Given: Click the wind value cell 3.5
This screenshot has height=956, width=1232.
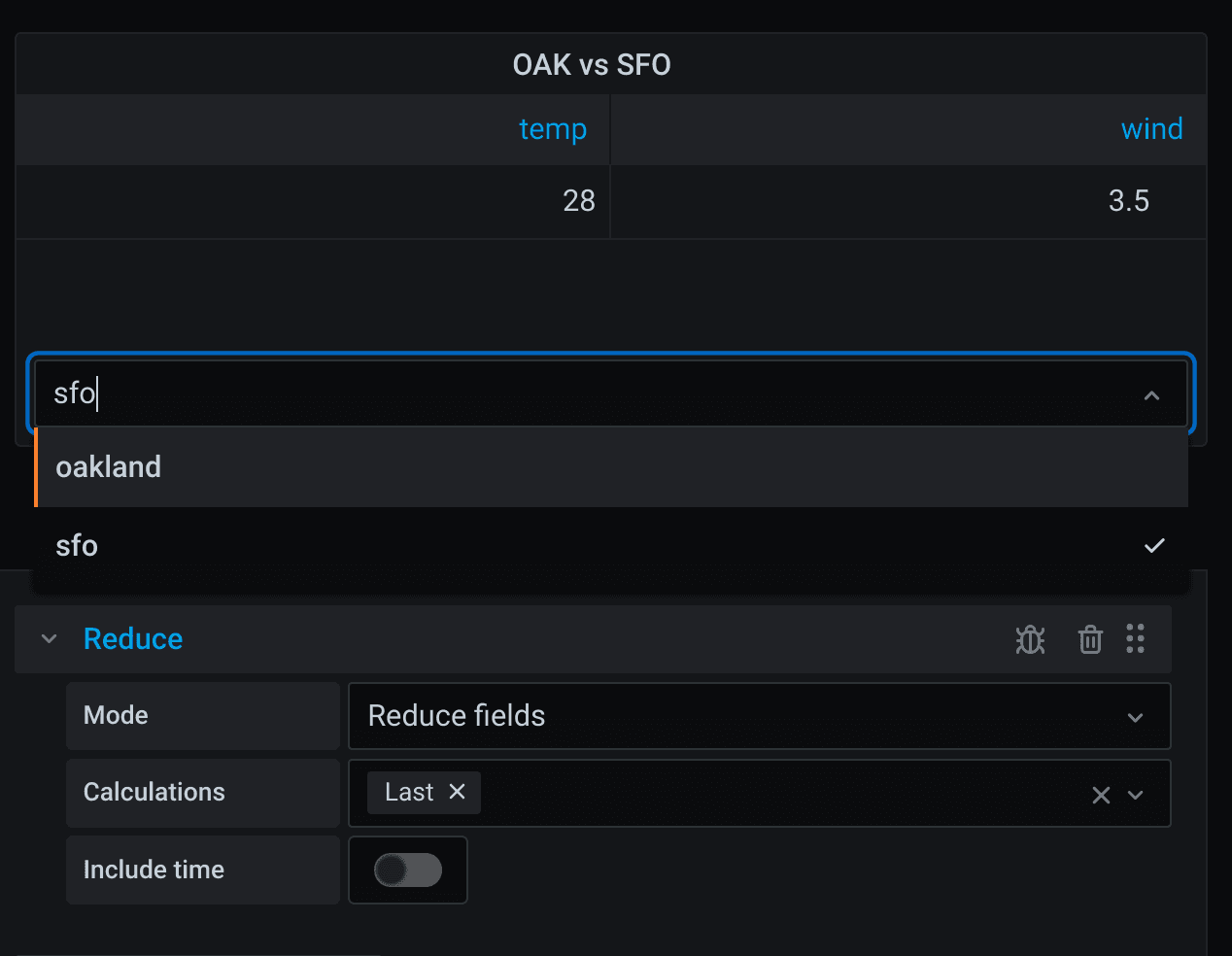Looking at the screenshot, I should point(1128,201).
